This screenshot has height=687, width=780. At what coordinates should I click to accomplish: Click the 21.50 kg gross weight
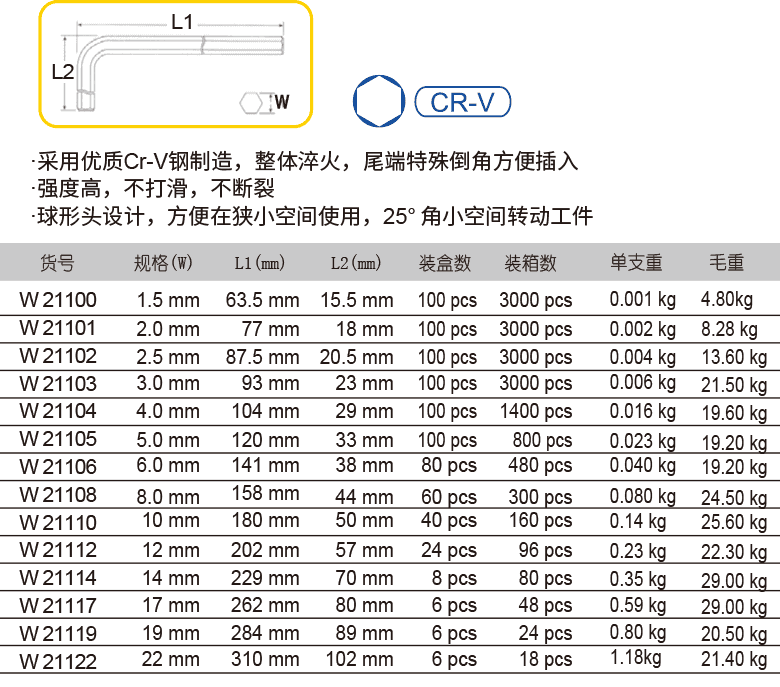pyautogui.click(x=734, y=385)
